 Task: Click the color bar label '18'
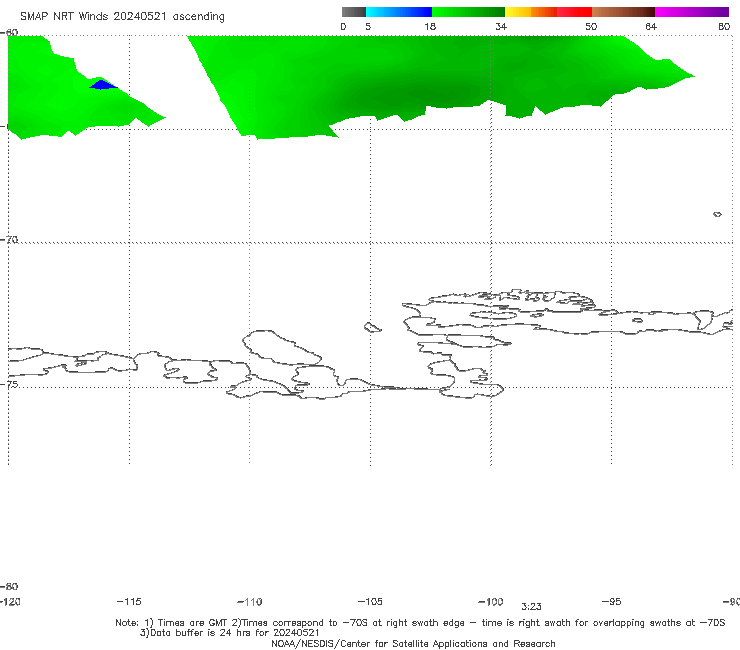coord(430,26)
